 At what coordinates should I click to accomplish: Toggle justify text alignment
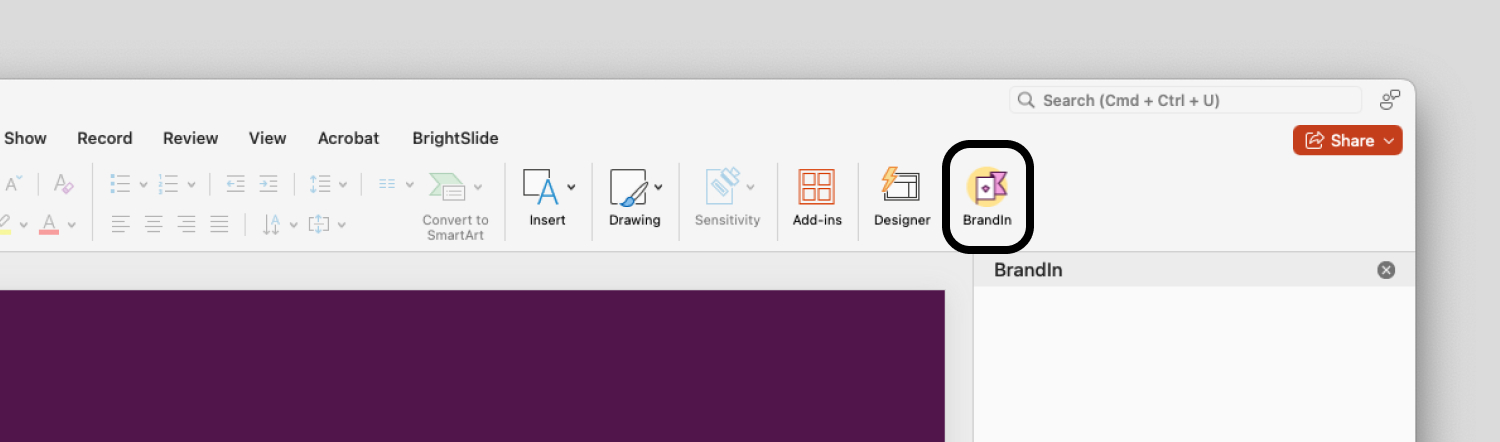click(219, 224)
